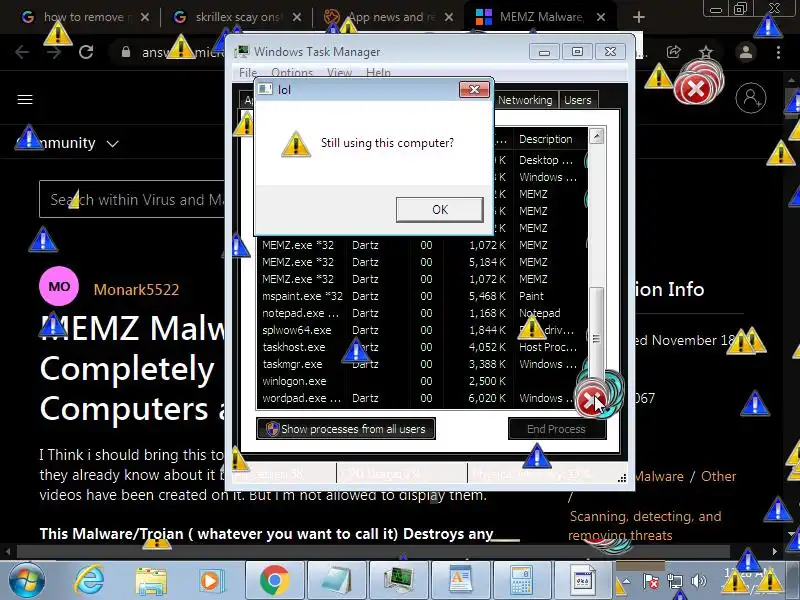
Task: Close the 'App news and' tab
Action: pos(449,17)
